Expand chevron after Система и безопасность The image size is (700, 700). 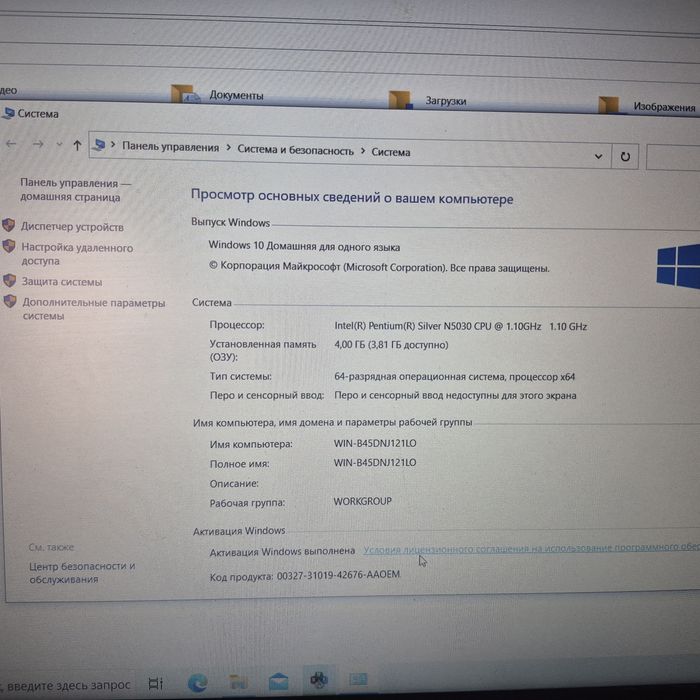click(362, 151)
